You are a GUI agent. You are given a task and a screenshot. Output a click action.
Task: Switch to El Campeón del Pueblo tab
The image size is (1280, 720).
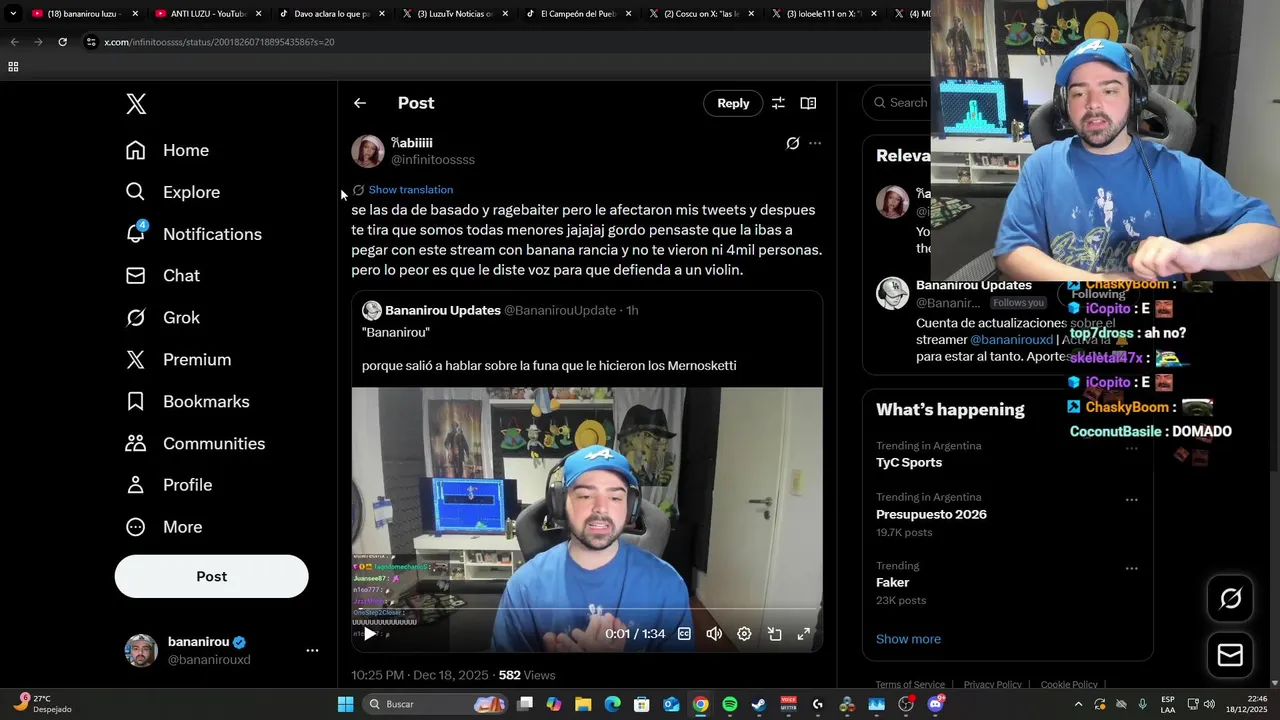577,14
